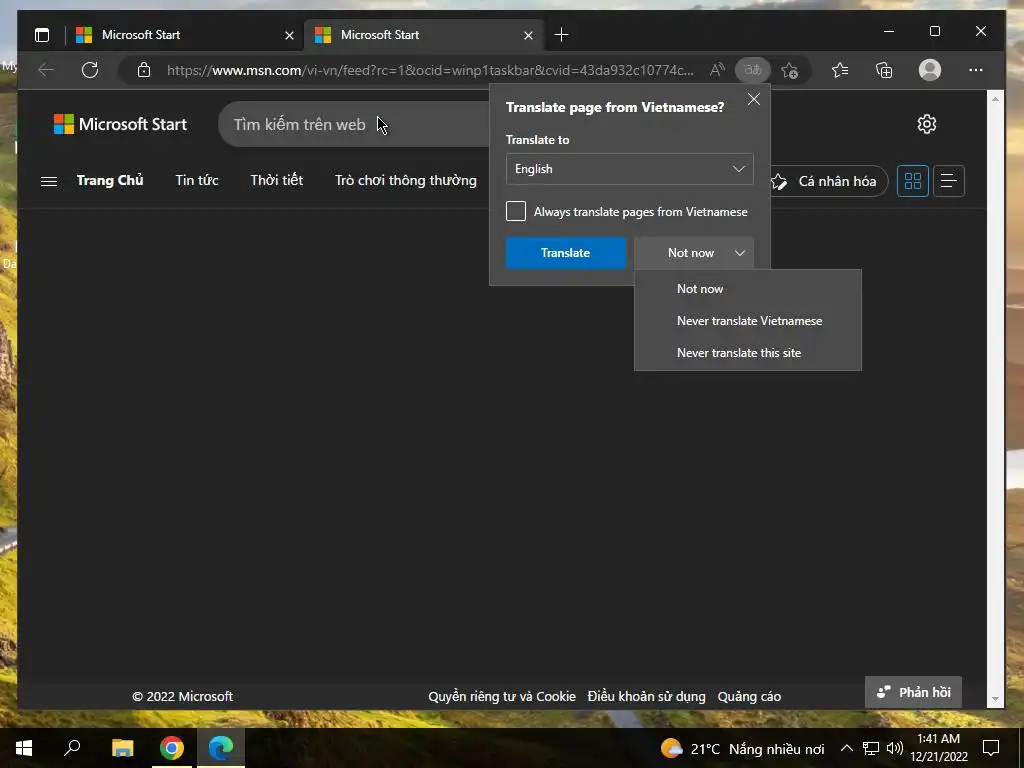Open volume control tray icon

tap(895, 748)
